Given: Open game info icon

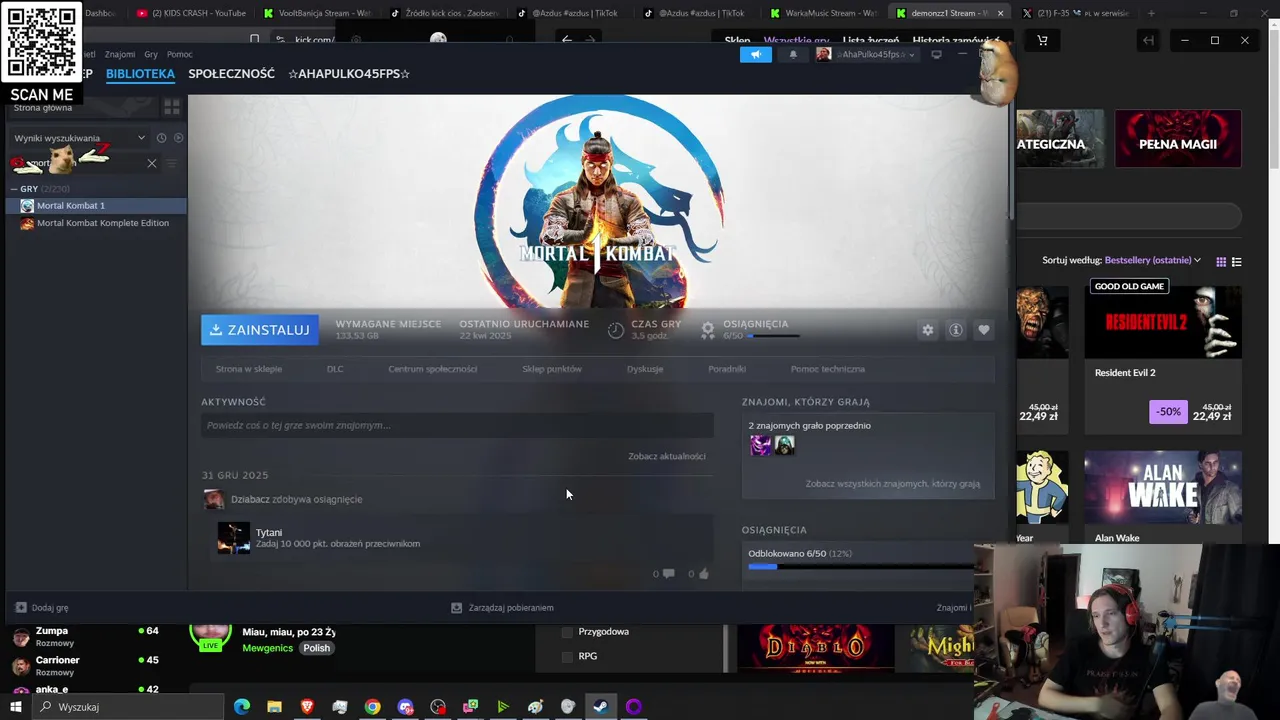Looking at the screenshot, I should [x=956, y=330].
